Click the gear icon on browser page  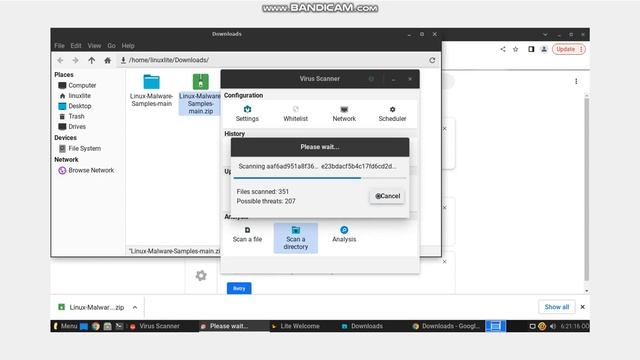[x=201, y=276]
